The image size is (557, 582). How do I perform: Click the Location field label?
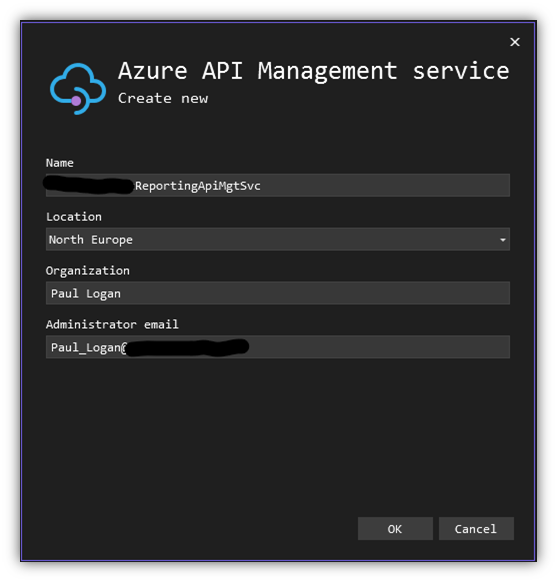coord(74,217)
